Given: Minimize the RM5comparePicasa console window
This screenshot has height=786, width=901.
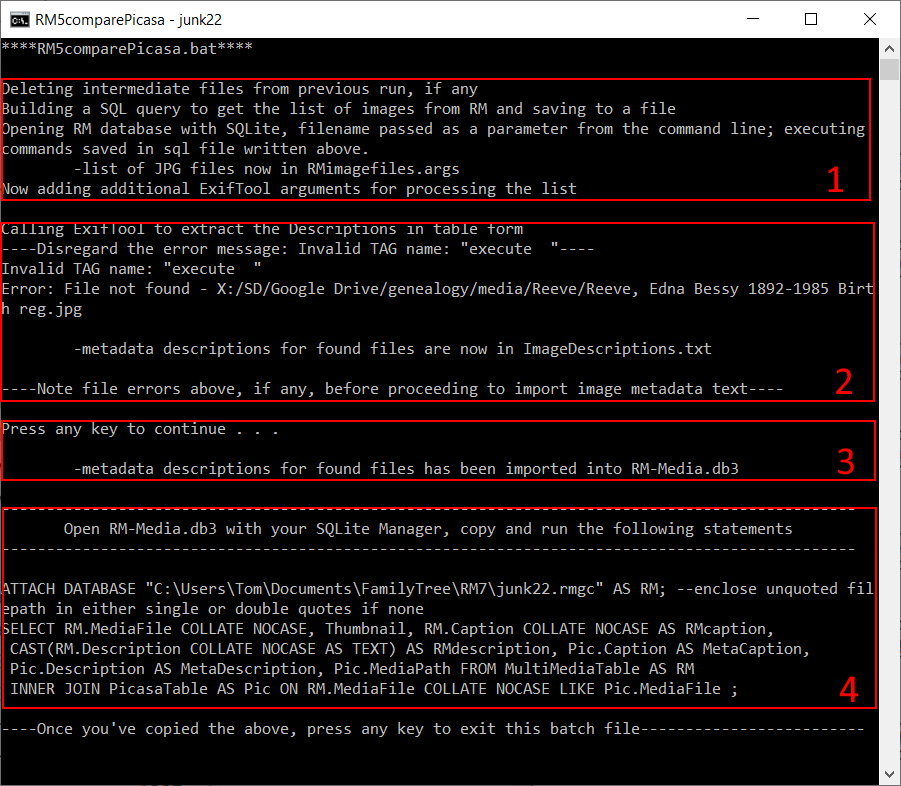Looking at the screenshot, I should (753, 19).
